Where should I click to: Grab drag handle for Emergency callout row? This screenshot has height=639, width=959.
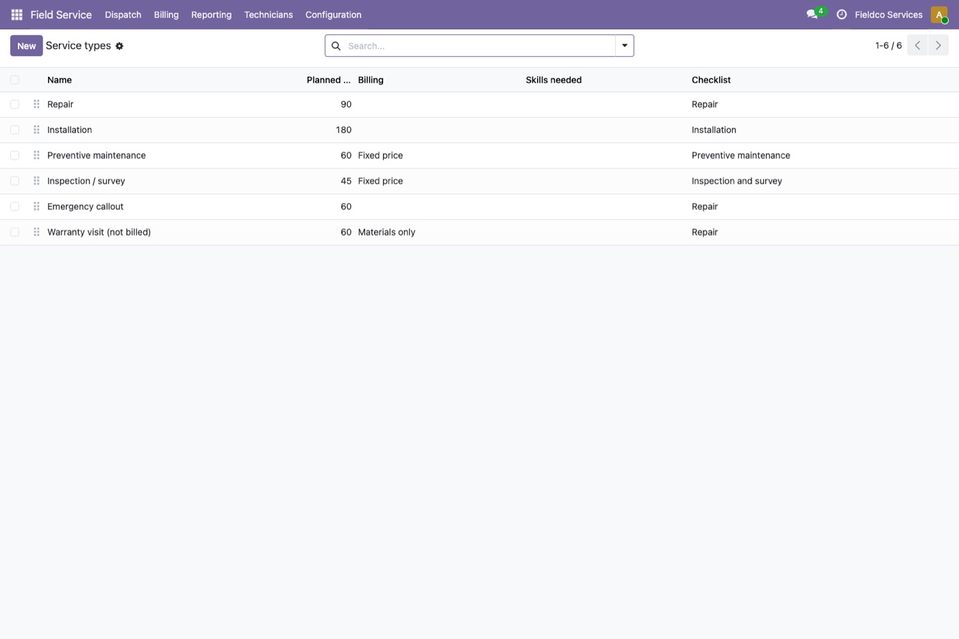[x=37, y=207]
